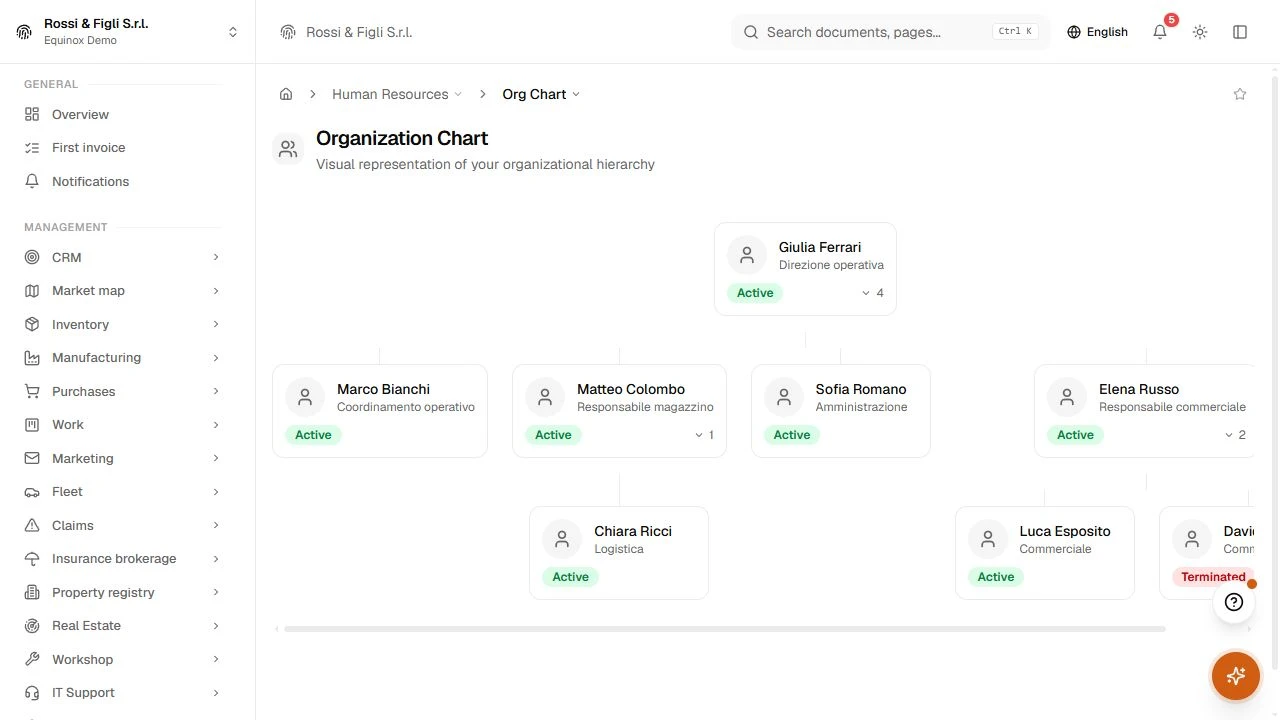Click the Market map icon
The width and height of the screenshot is (1280, 720).
point(32,291)
